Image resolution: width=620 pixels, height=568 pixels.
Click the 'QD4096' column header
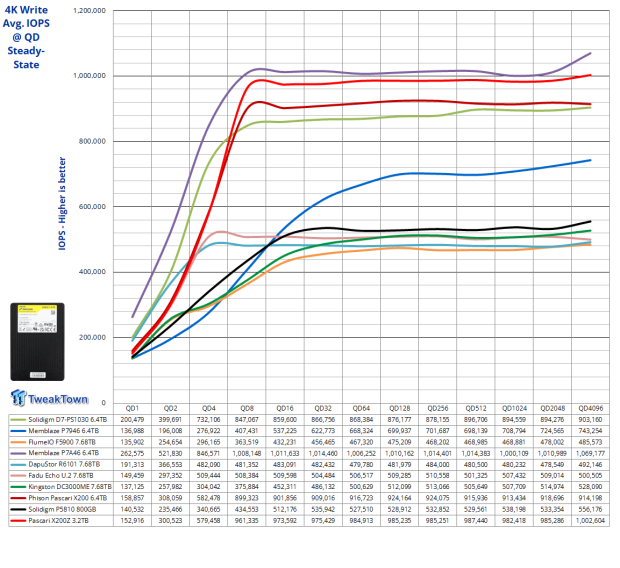591,408
